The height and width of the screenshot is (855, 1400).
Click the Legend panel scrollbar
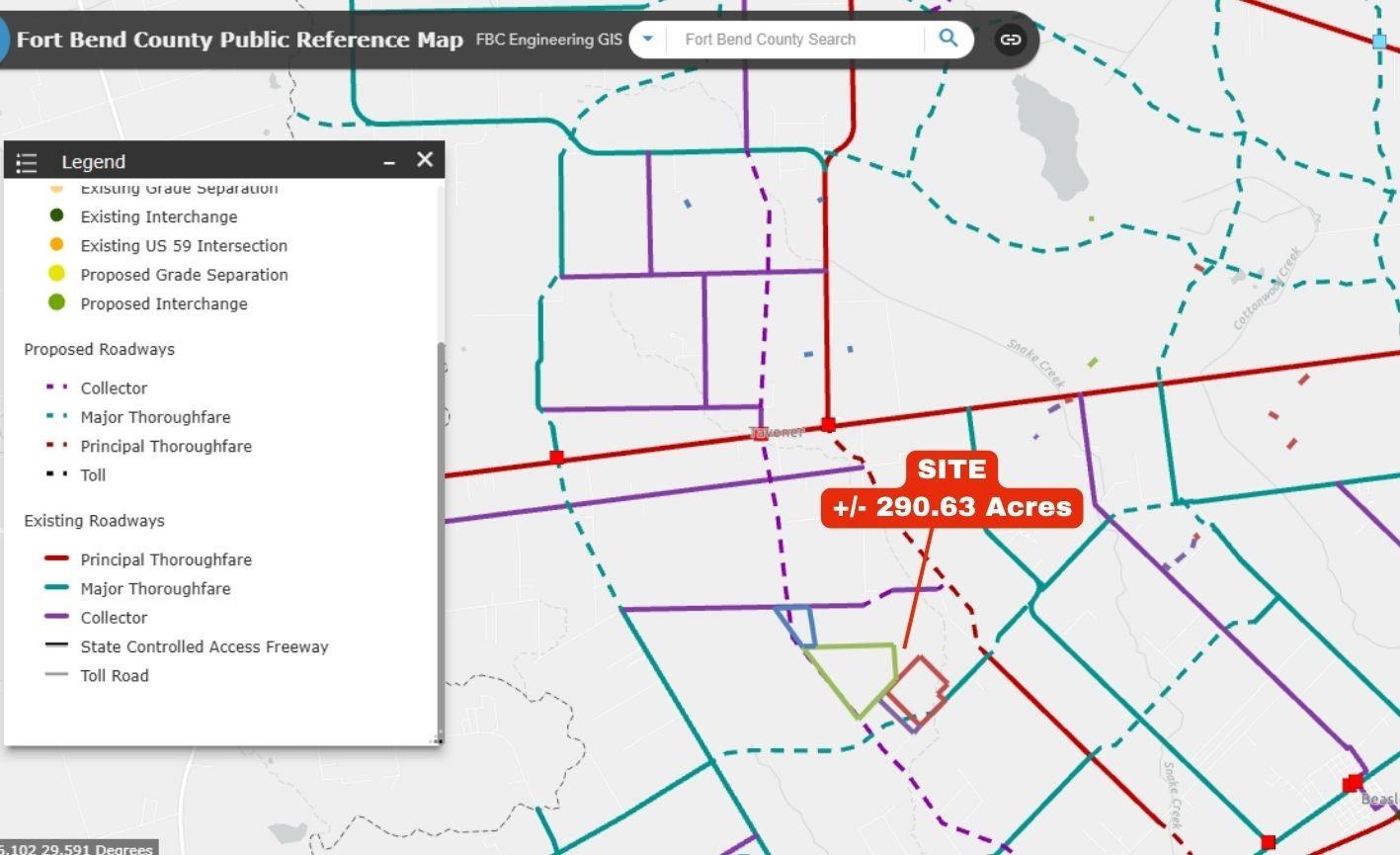point(441,539)
